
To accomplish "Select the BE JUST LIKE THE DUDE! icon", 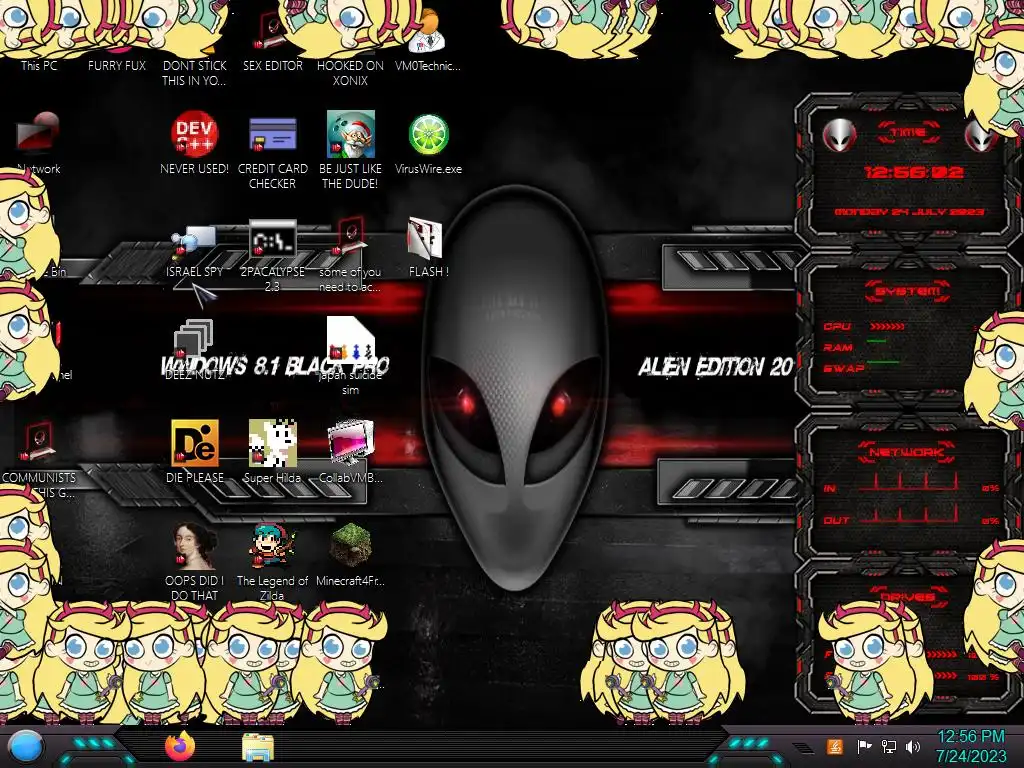I will tap(351, 134).
